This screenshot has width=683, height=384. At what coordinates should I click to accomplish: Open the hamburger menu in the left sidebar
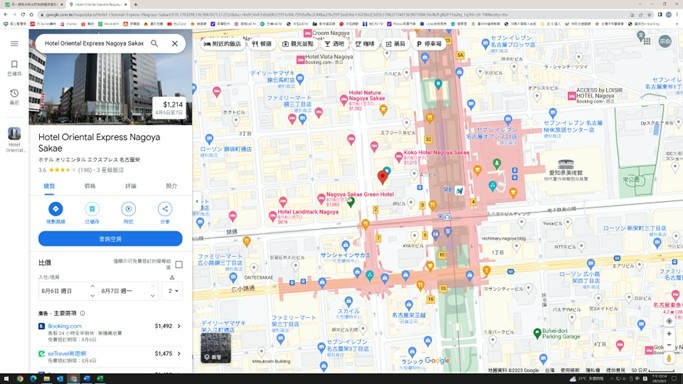click(14, 44)
